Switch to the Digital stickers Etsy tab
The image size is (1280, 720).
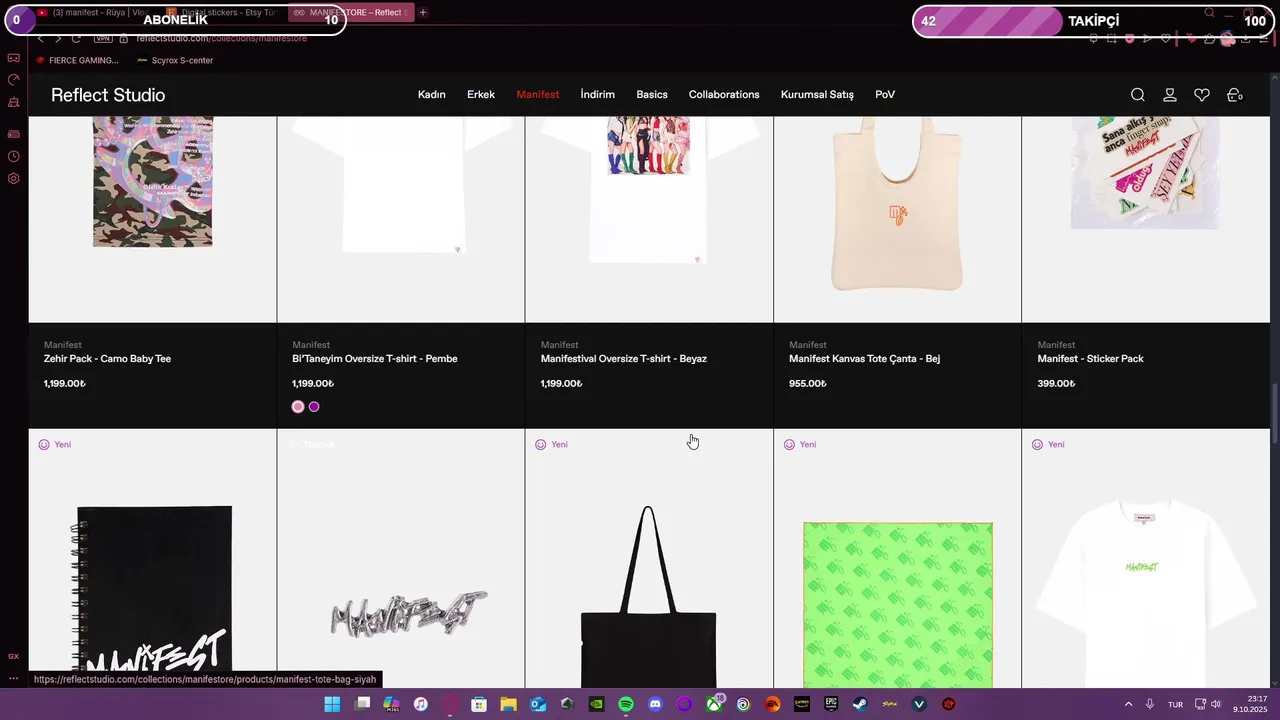(x=222, y=12)
